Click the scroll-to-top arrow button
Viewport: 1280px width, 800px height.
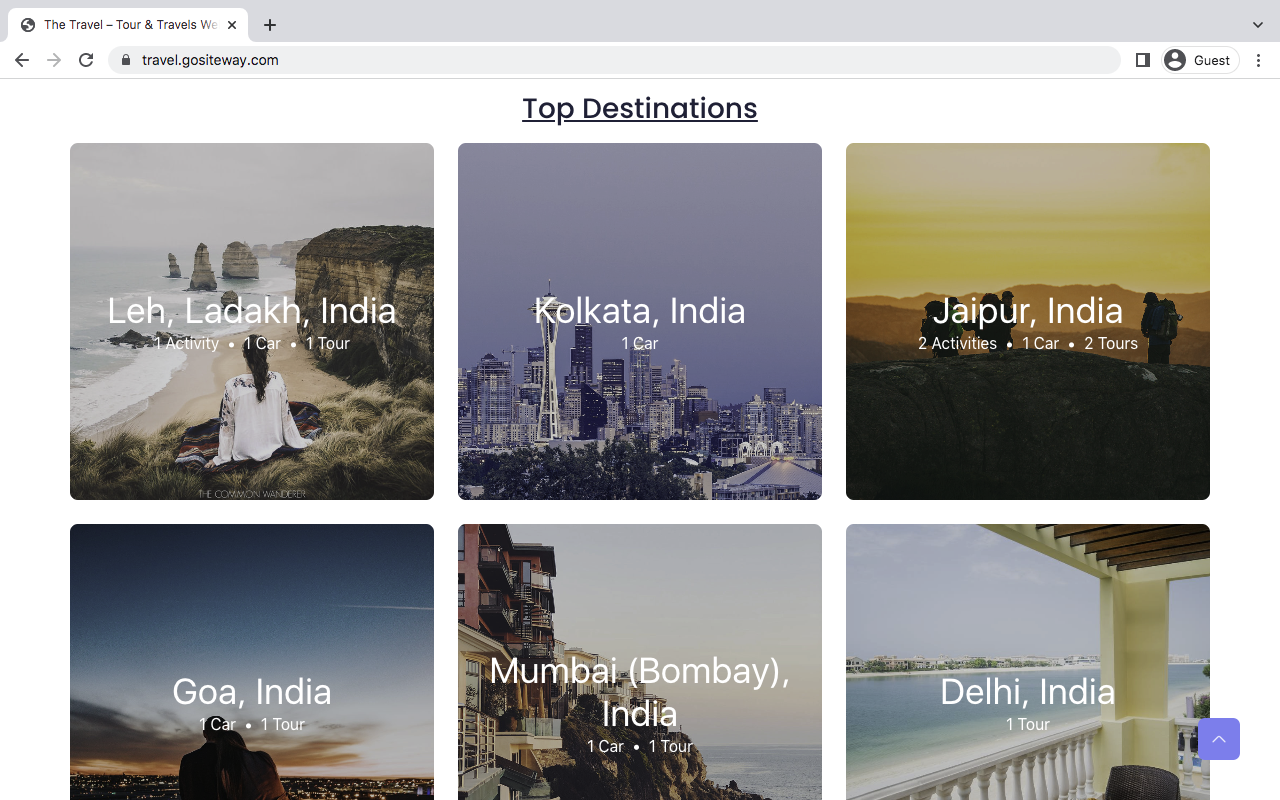click(x=1219, y=739)
